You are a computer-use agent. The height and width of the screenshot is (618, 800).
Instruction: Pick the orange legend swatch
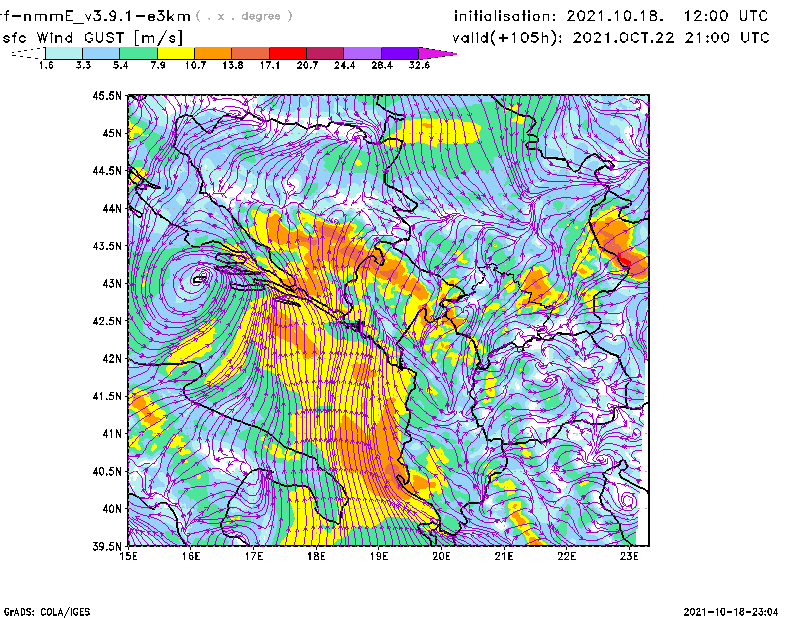(x=213, y=53)
